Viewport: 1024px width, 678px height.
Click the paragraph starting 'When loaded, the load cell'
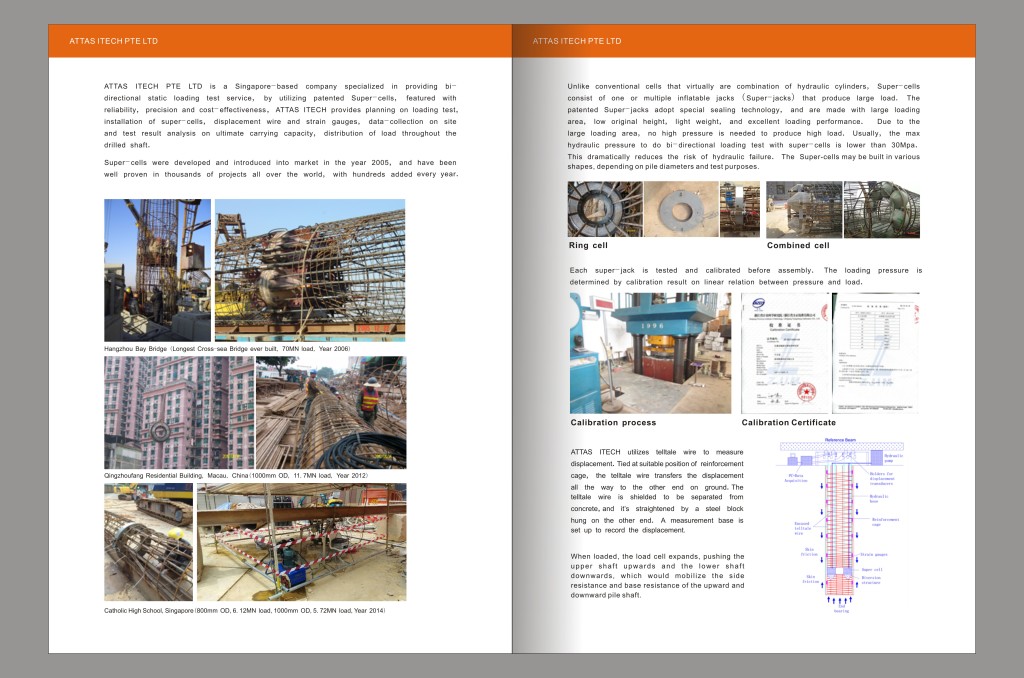pyautogui.click(x=657, y=575)
